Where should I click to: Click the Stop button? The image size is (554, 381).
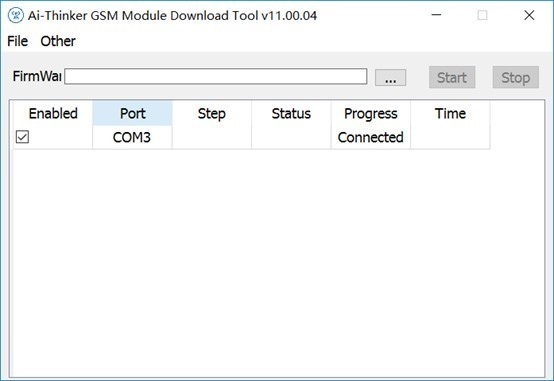point(515,77)
